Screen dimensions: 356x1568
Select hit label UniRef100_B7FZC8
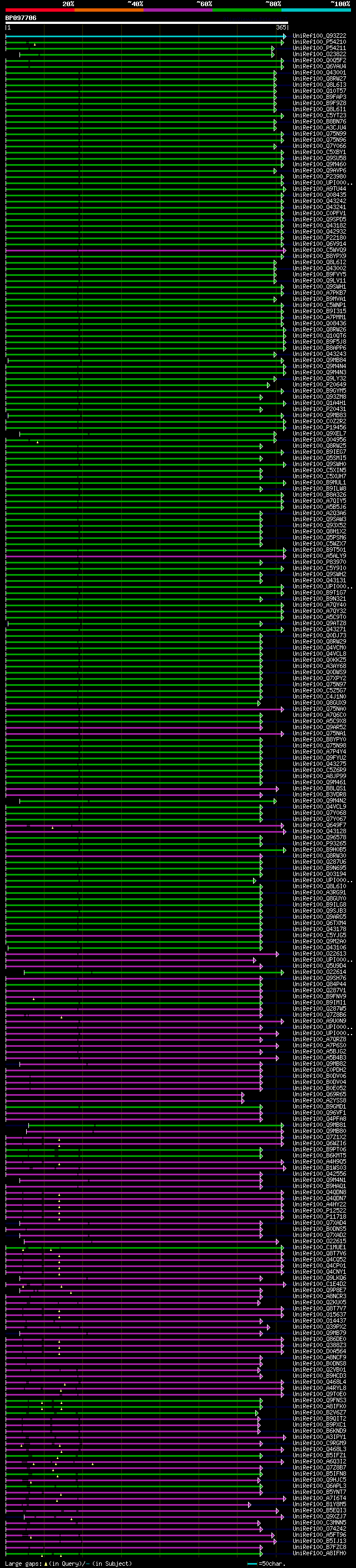click(319, 1547)
